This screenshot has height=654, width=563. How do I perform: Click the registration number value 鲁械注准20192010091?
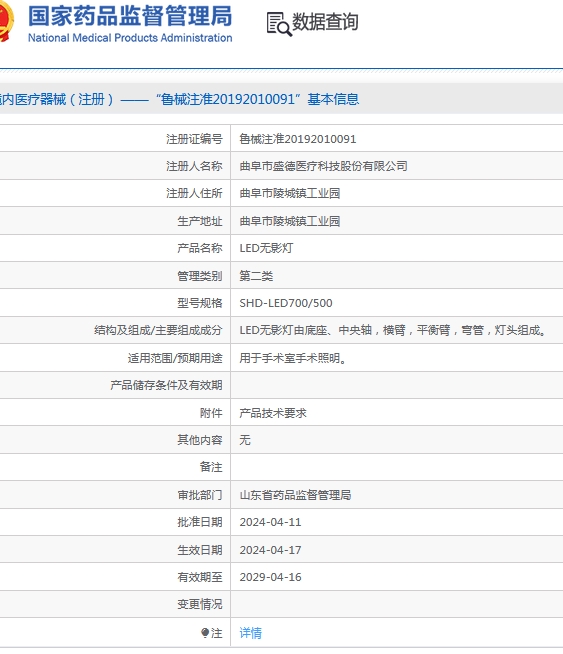click(x=298, y=139)
